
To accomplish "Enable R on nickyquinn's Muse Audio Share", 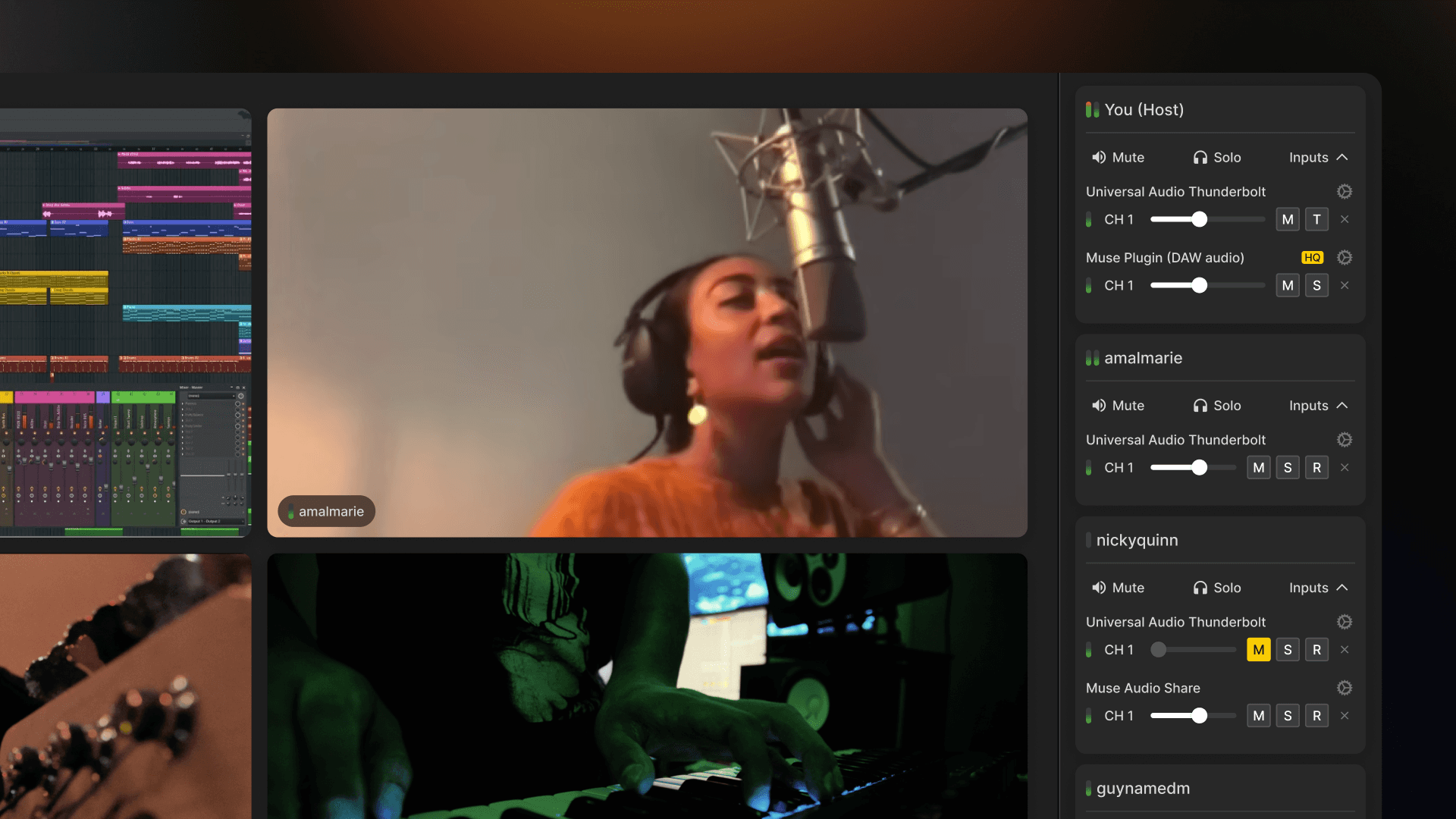I will 1316,716.
